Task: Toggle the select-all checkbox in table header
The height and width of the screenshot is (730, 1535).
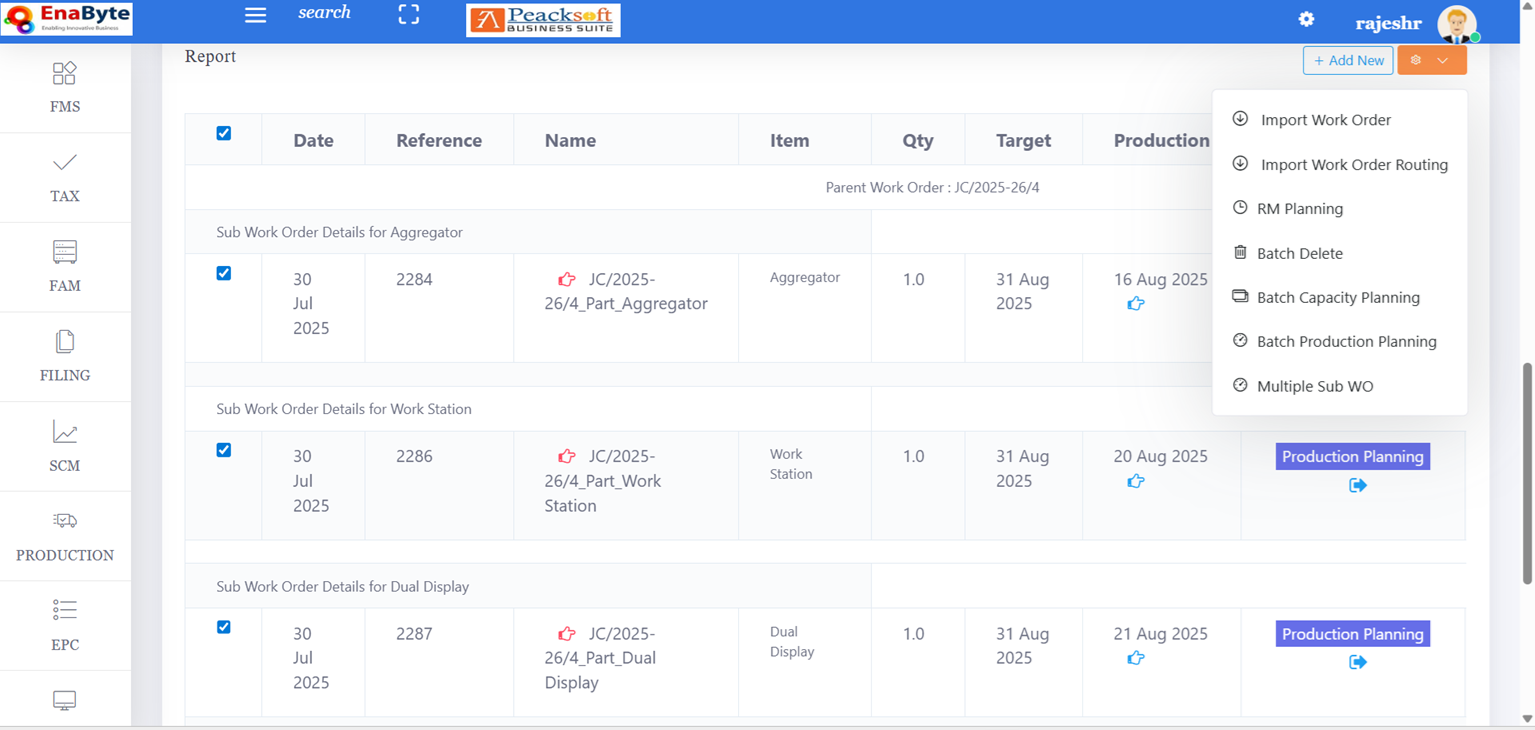Action: (224, 133)
